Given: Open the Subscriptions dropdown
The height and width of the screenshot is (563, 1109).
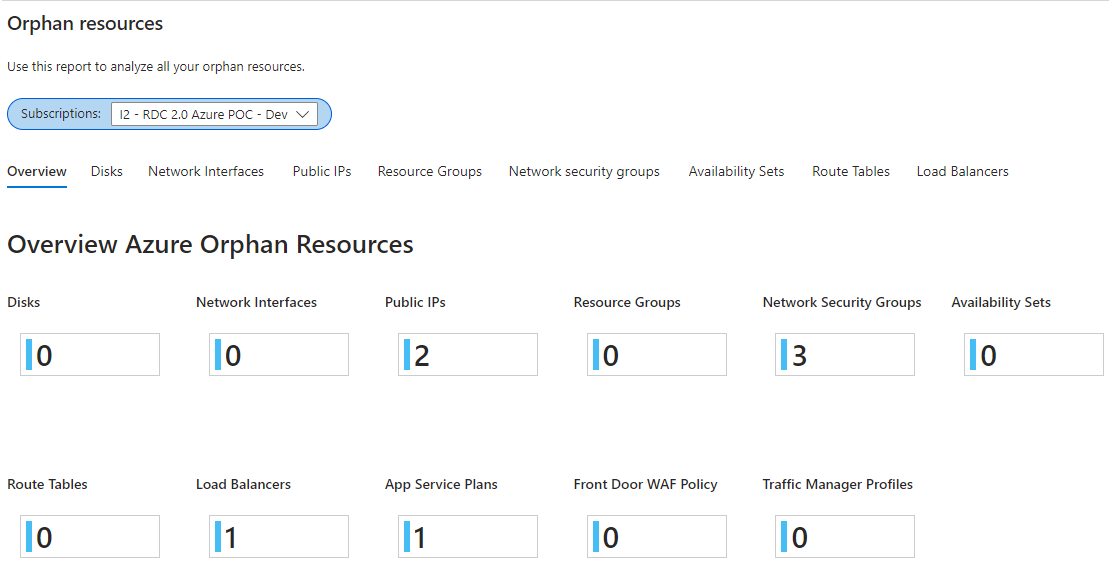Looking at the screenshot, I should pyautogui.click(x=214, y=114).
